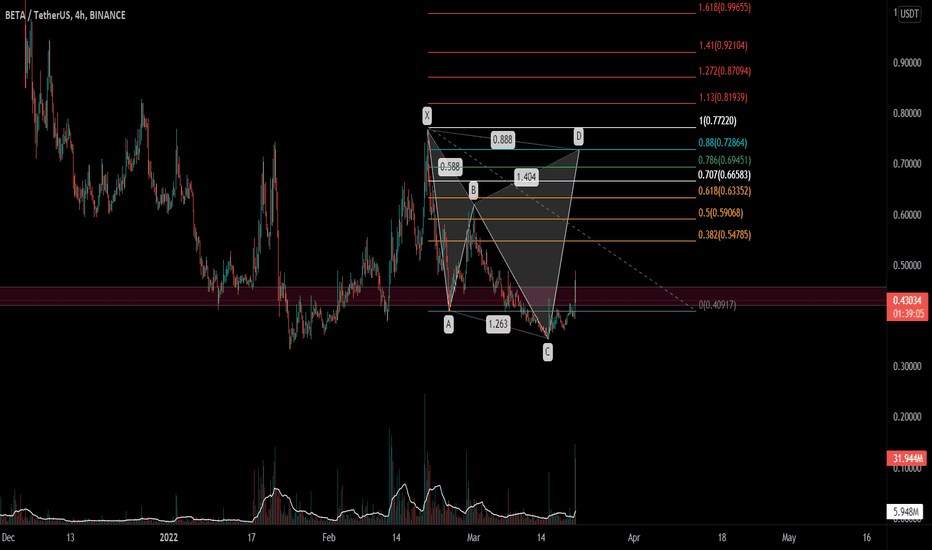Click the 0.90000 price axis label
Viewport: 932px width, 550px height.
pyautogui.click(x=907, y=63)
